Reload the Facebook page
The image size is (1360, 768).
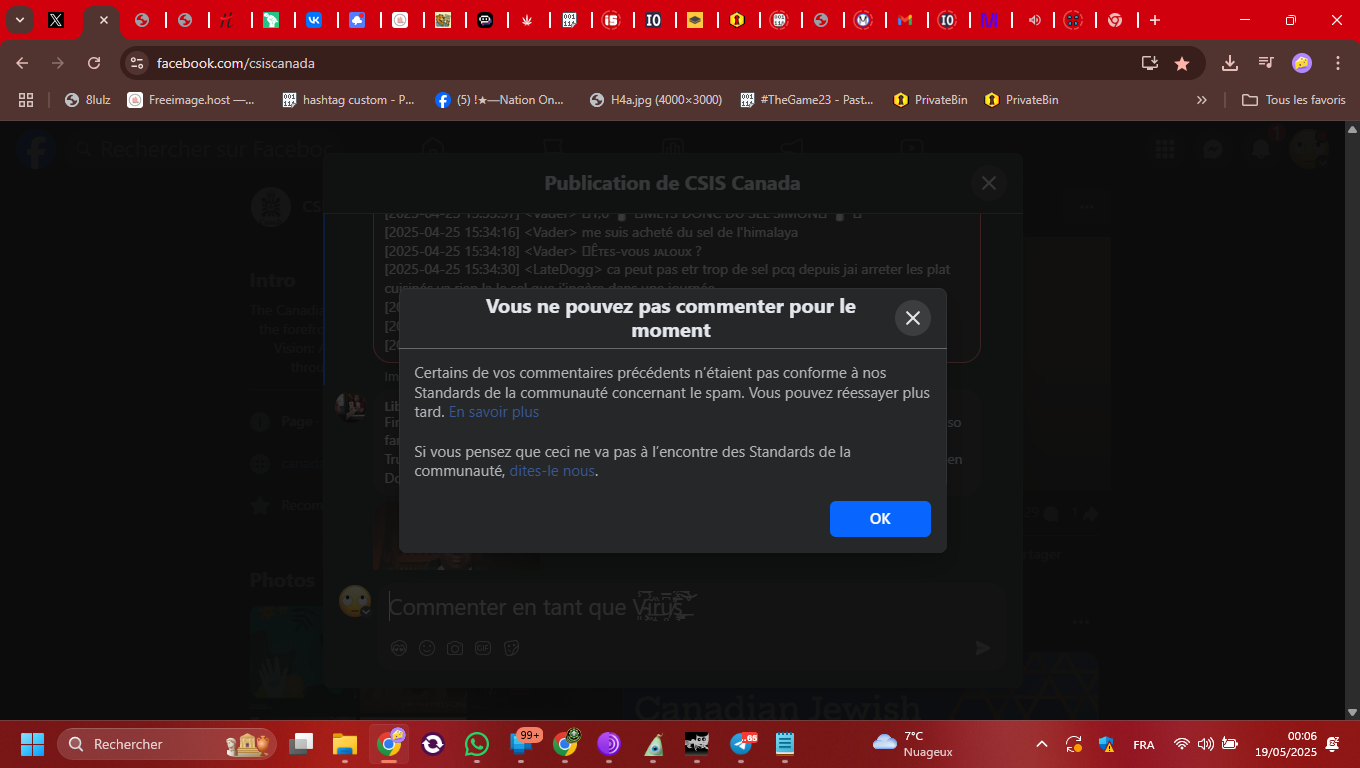(94, 63)
